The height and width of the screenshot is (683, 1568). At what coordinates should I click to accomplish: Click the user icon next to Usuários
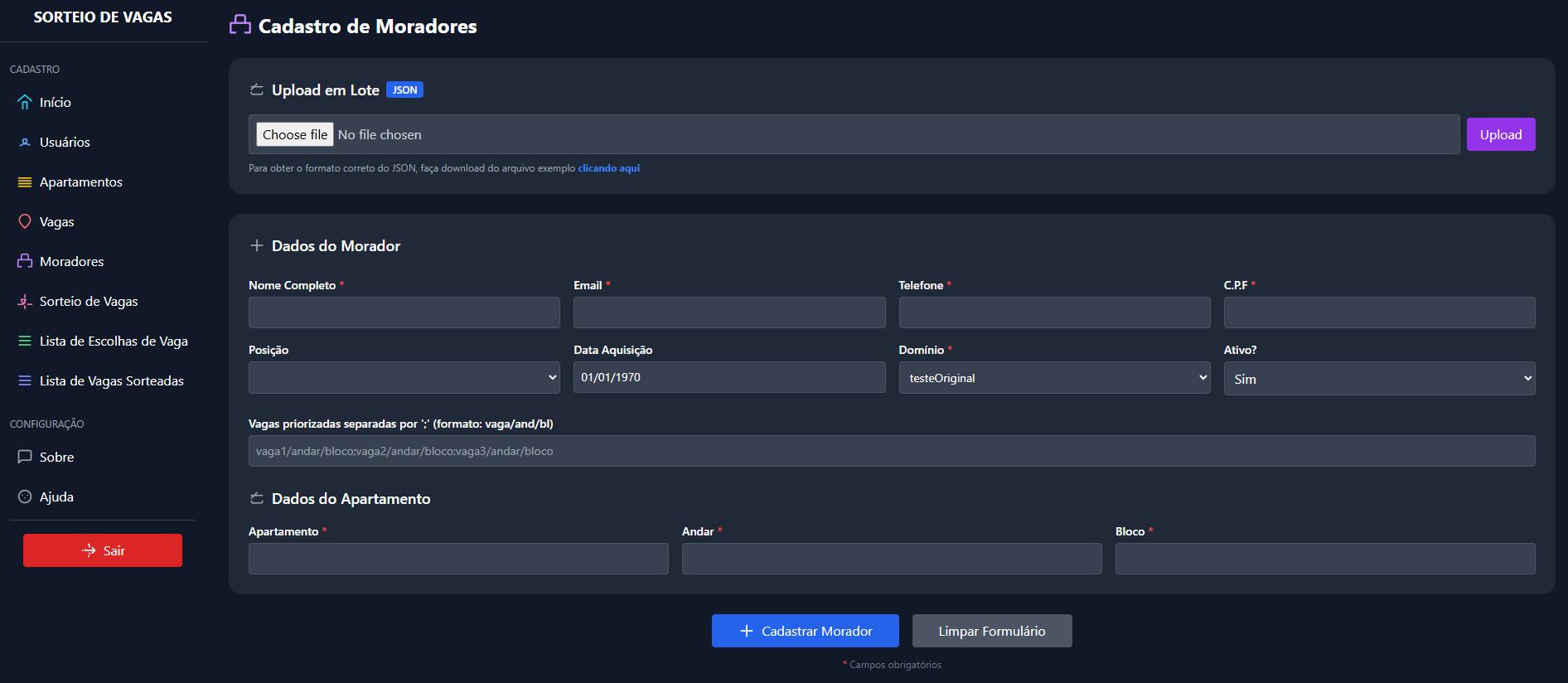(x=25, y=143)
